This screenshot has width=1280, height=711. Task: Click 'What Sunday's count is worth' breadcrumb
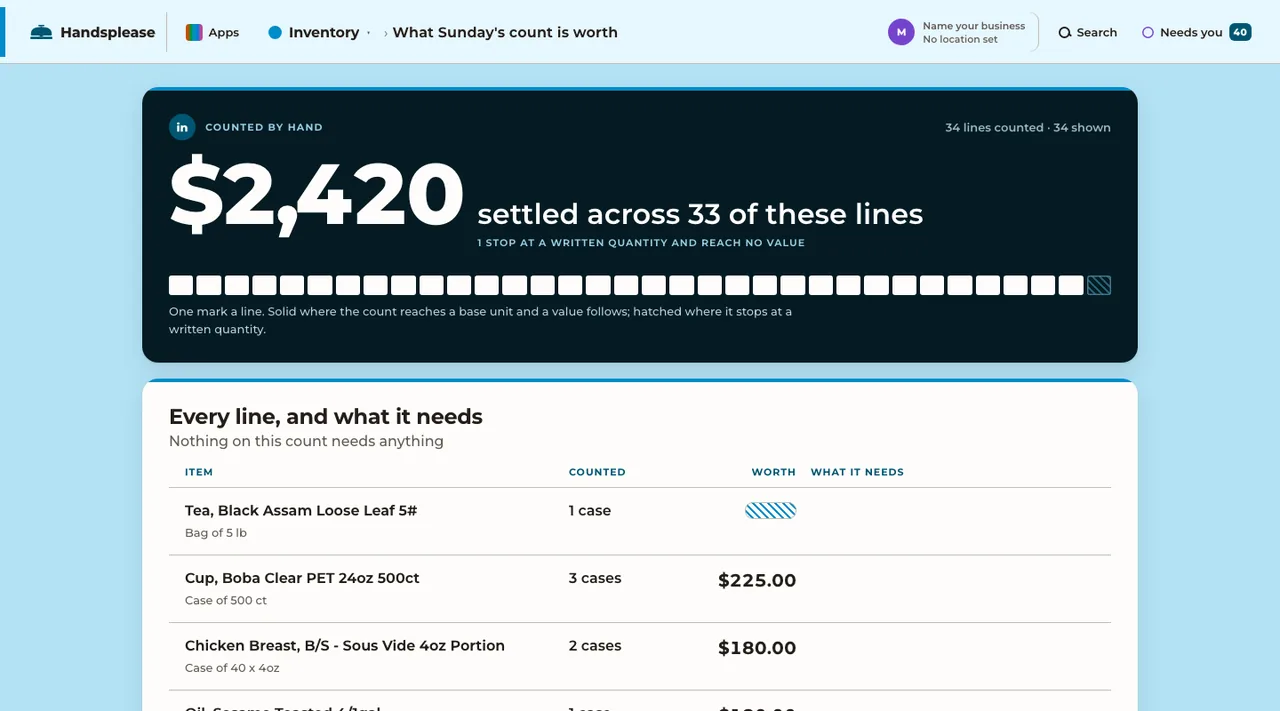pyautogui.click(x=505, y=32)
